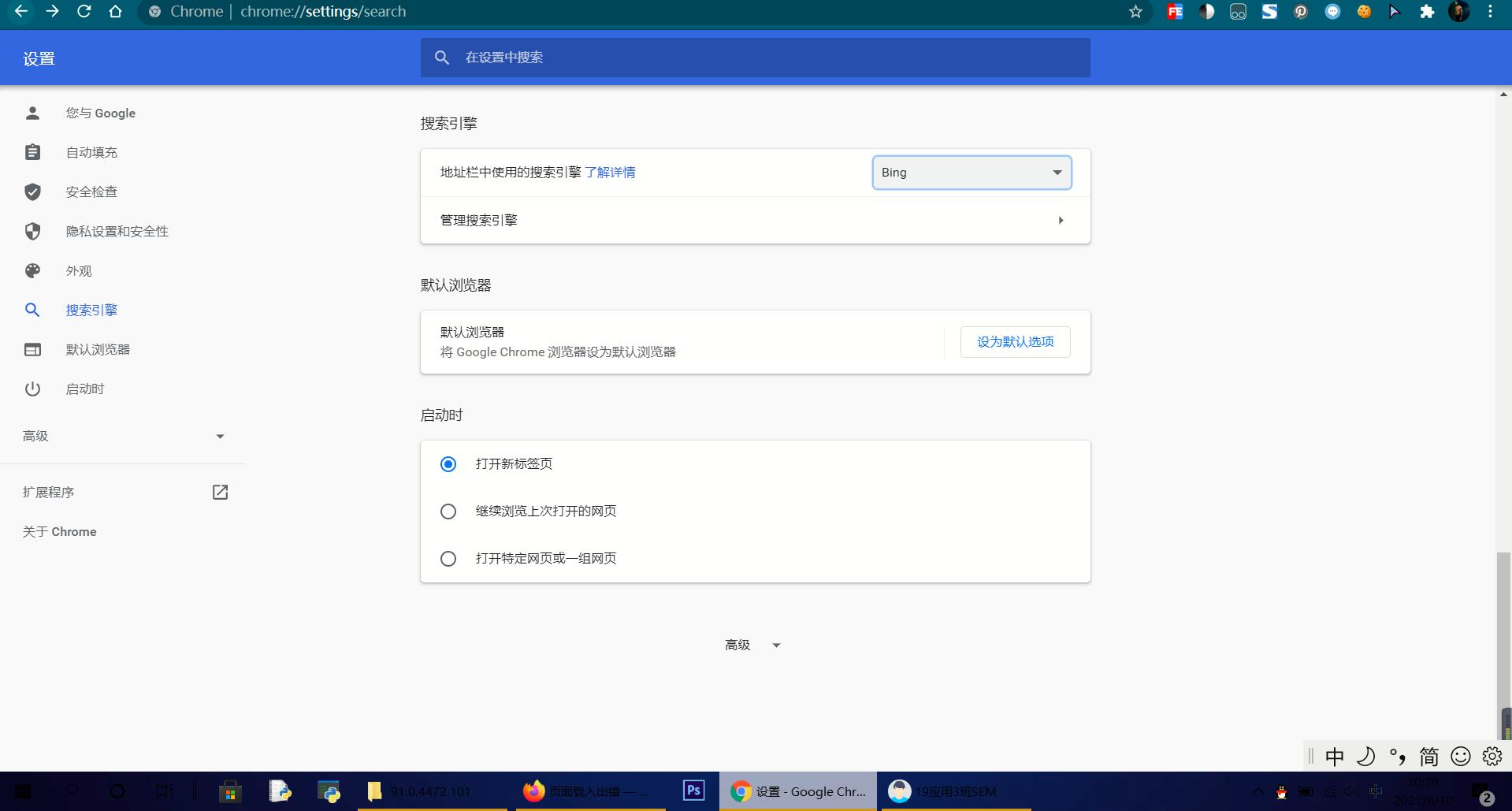The width and height of the screenshot is (1512, 811).
Task: Click the scrollbar up arrow
Action: pyautogui.click(x=1504, y=94)
